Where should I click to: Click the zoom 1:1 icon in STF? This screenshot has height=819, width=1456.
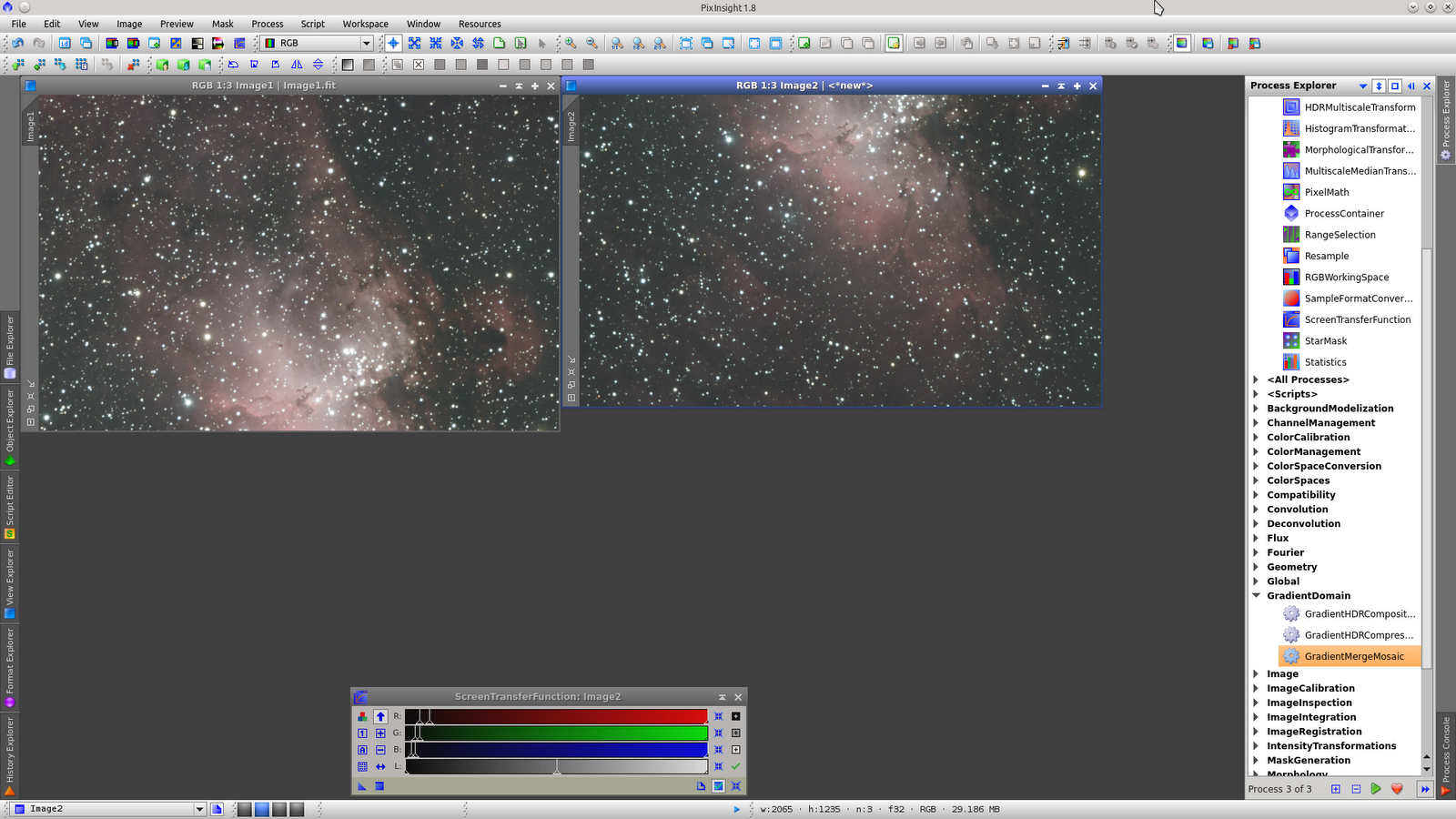362,733
